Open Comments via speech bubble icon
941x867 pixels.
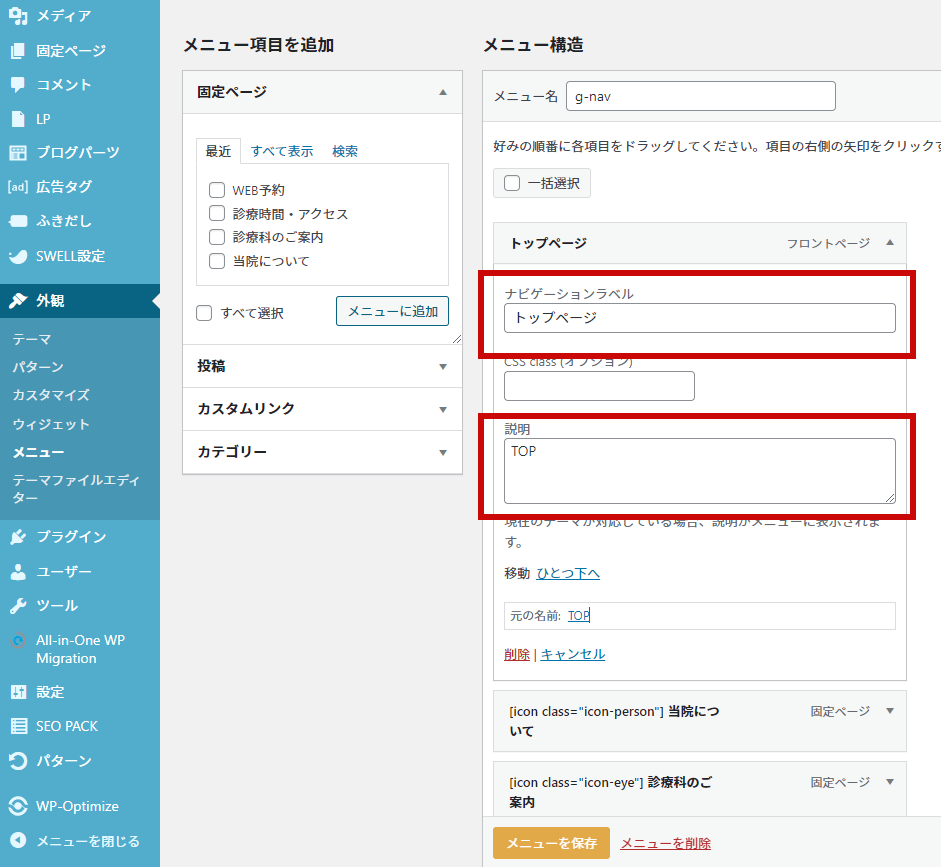[18, 85]
